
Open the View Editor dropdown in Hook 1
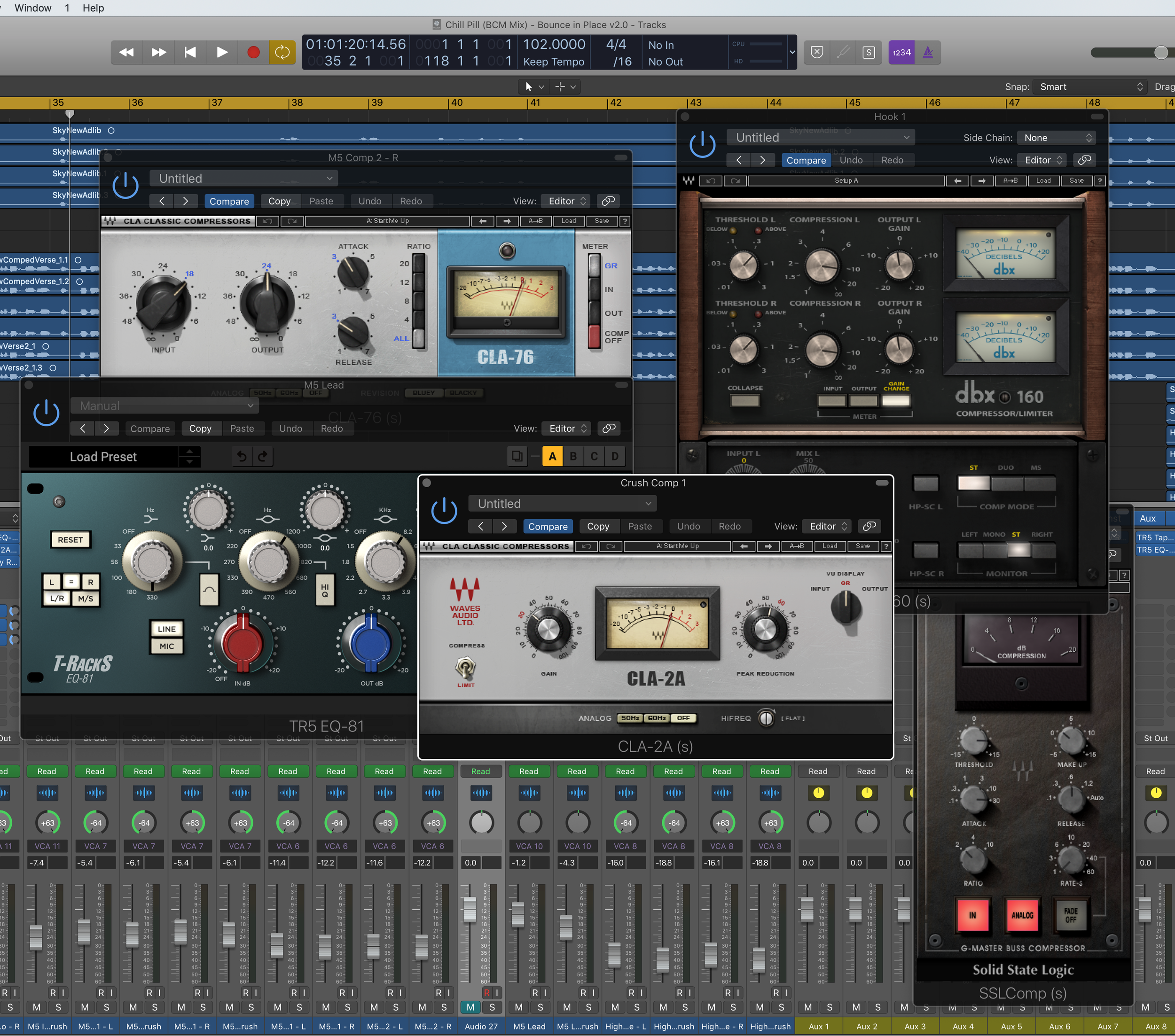pos(1042,160)
